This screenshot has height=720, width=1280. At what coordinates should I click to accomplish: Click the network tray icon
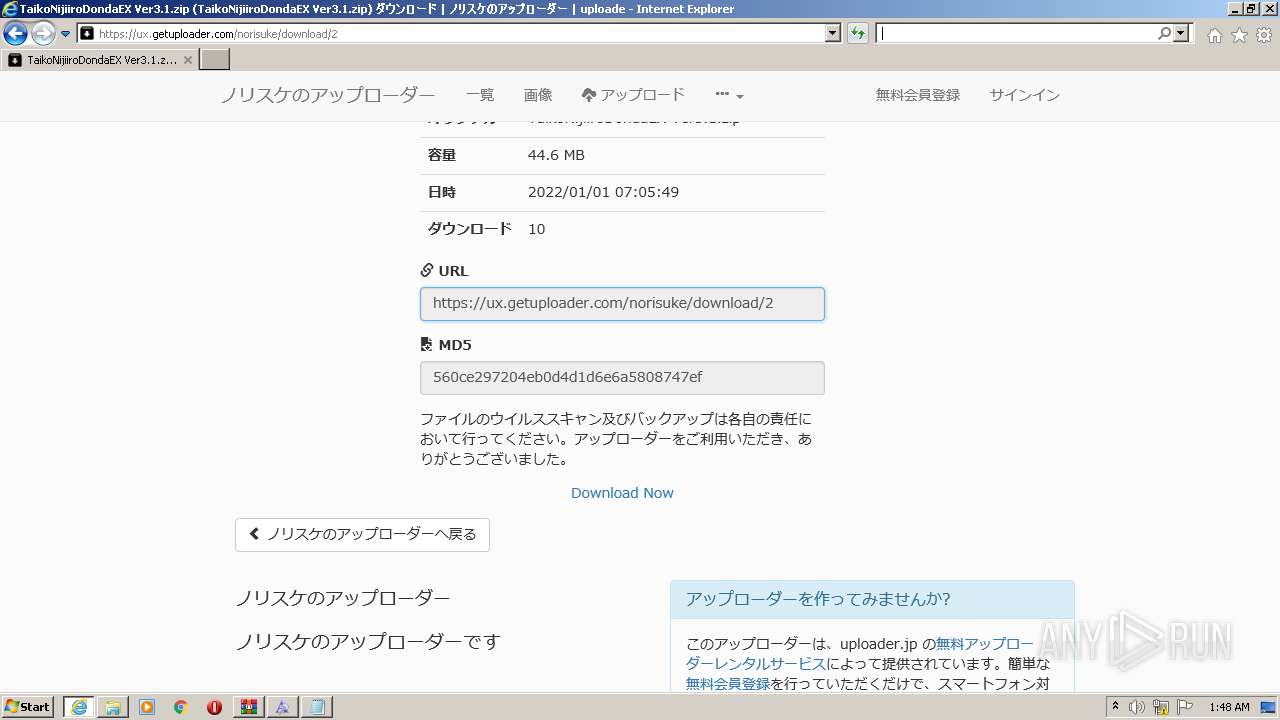pyautogui.click(x=1161, y=707)
